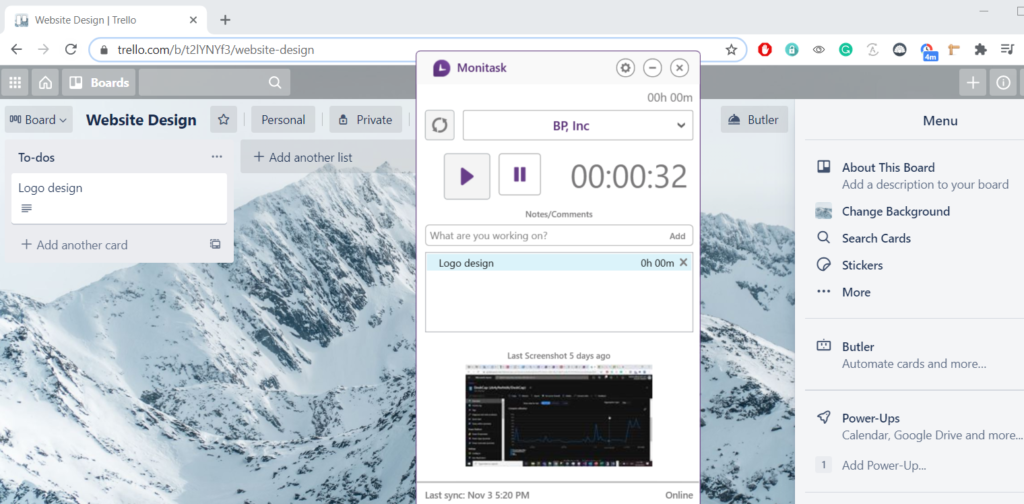
Task: Open Monitask settings gear icon
Action: (x=626, y=68)
